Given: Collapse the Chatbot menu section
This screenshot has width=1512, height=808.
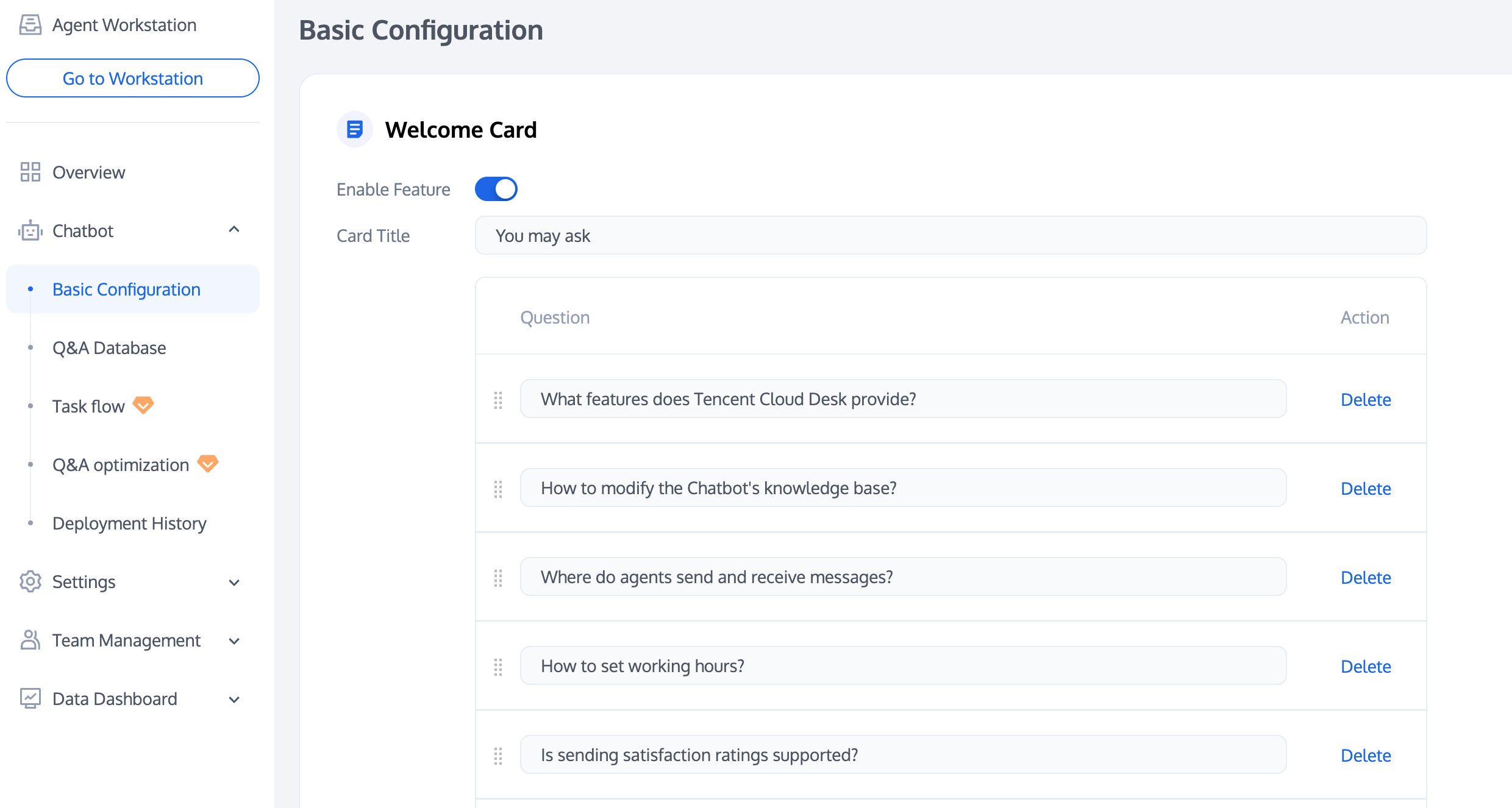Looking at the screenshot, I should [234, 230].
